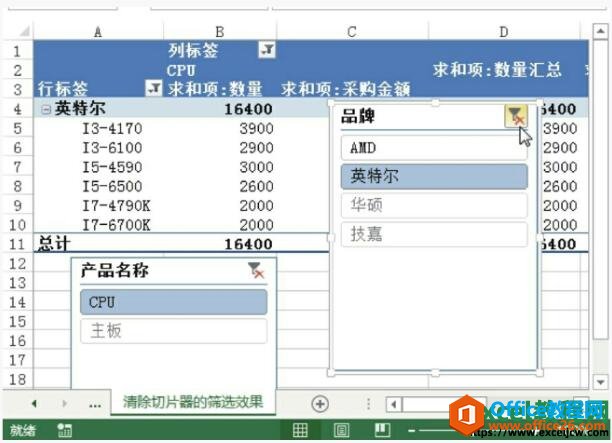The height and width of the screenshot is (443, 612).
Task: Click cell I5-4590
Action: click(112, 167)
